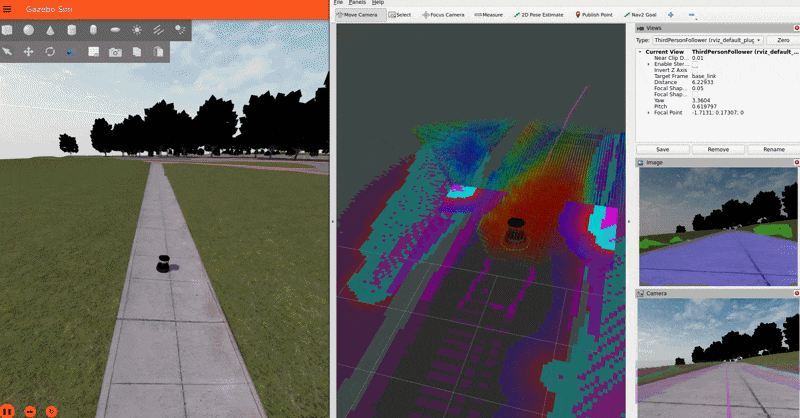Open the Panels menu

(357, 3)
